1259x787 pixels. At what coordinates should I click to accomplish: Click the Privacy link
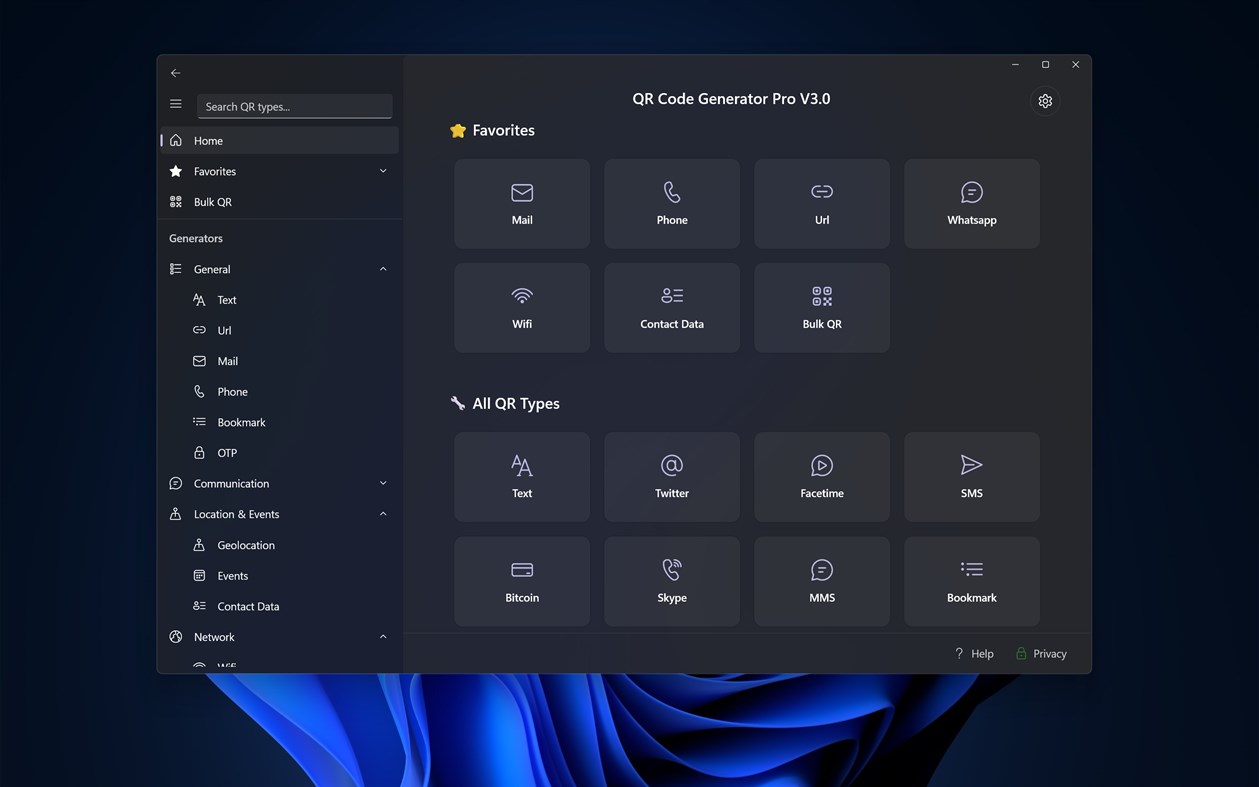click(1048, 653)
